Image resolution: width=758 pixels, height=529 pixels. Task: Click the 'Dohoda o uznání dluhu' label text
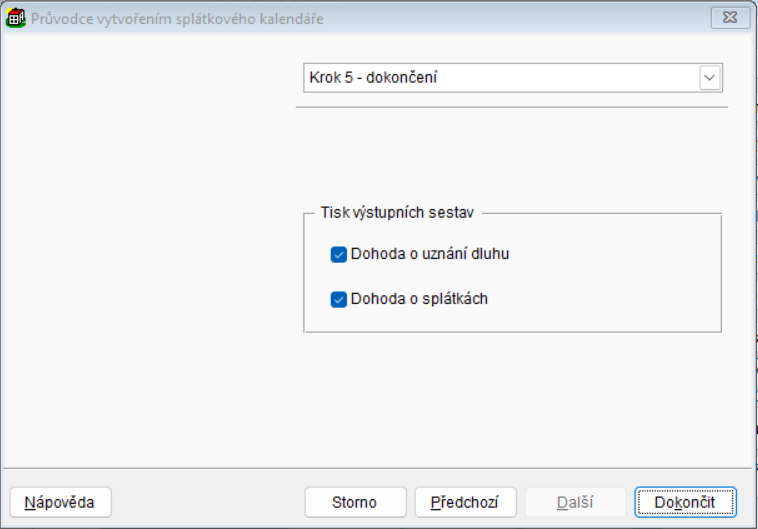430,254
